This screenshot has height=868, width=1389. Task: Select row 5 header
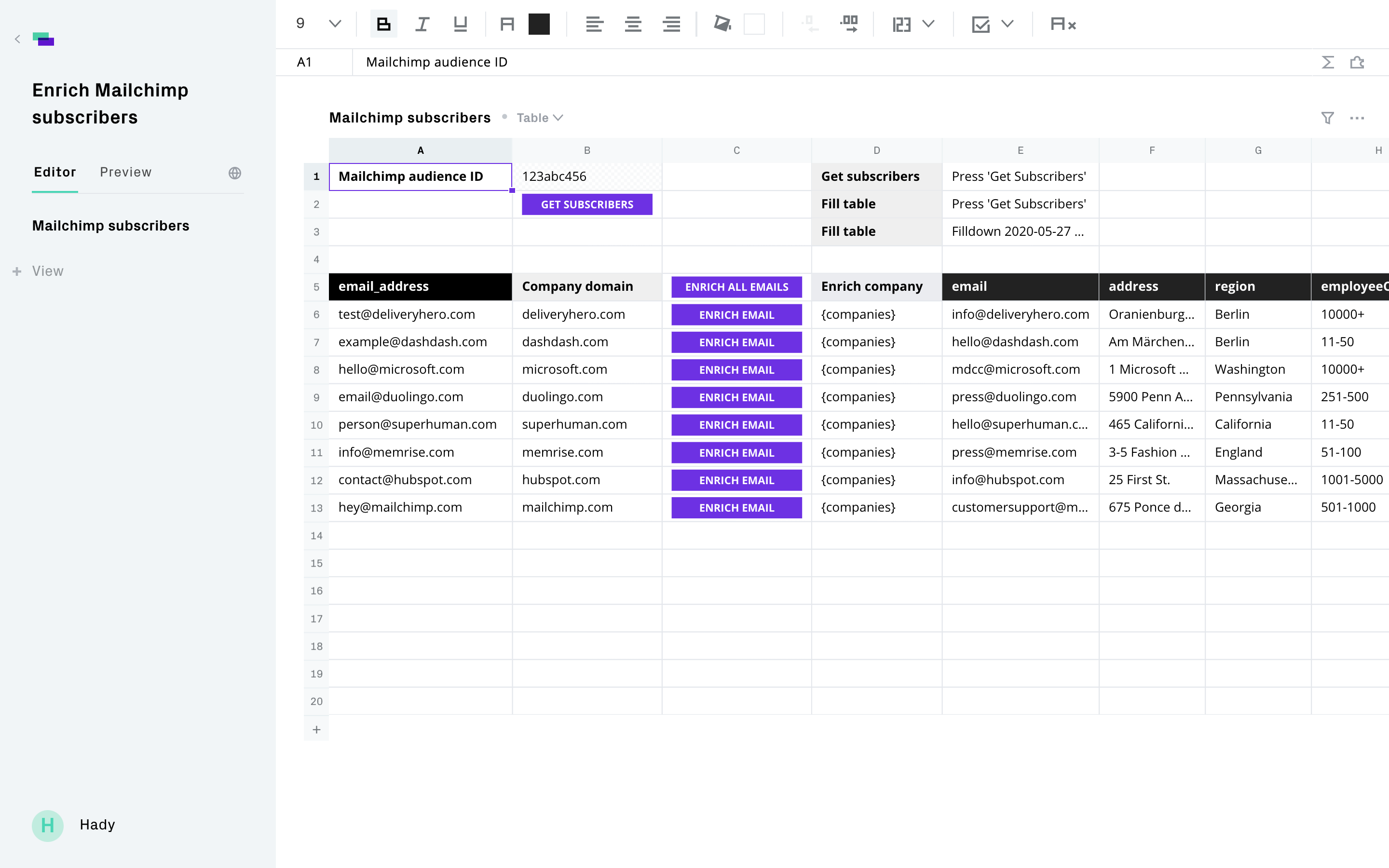point(316,286)
